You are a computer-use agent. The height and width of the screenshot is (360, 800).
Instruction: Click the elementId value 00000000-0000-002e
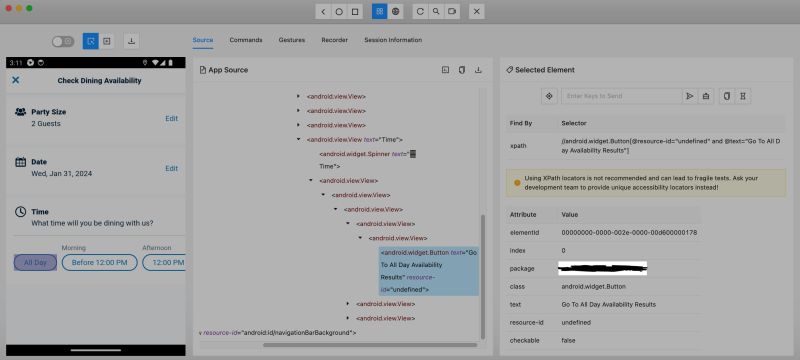(629, 233)
